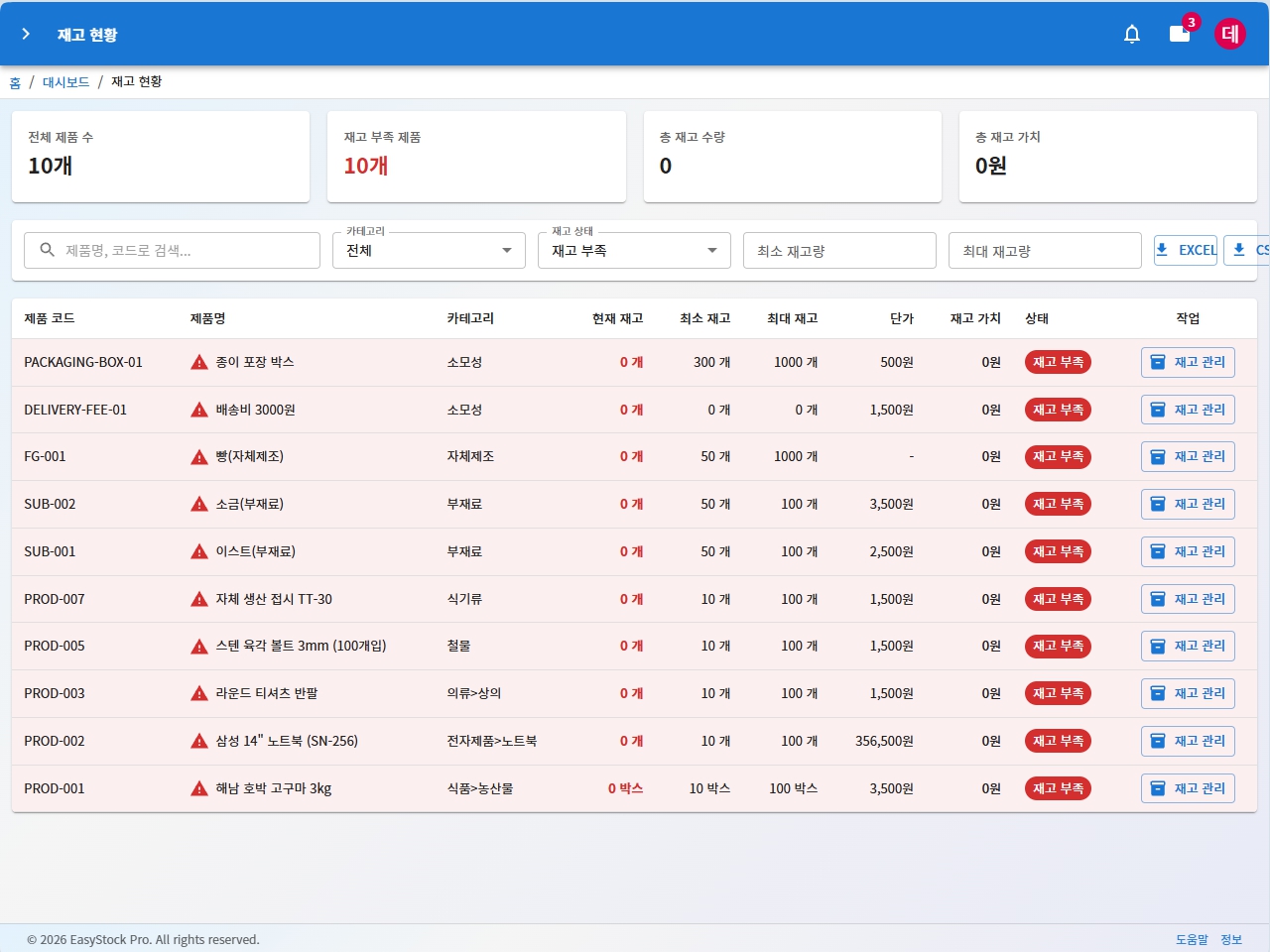Viewport: 1270px width, 952px height.
Task: Navigate to 대시보드 breadcrumb link
Action: tap(65, 82)
